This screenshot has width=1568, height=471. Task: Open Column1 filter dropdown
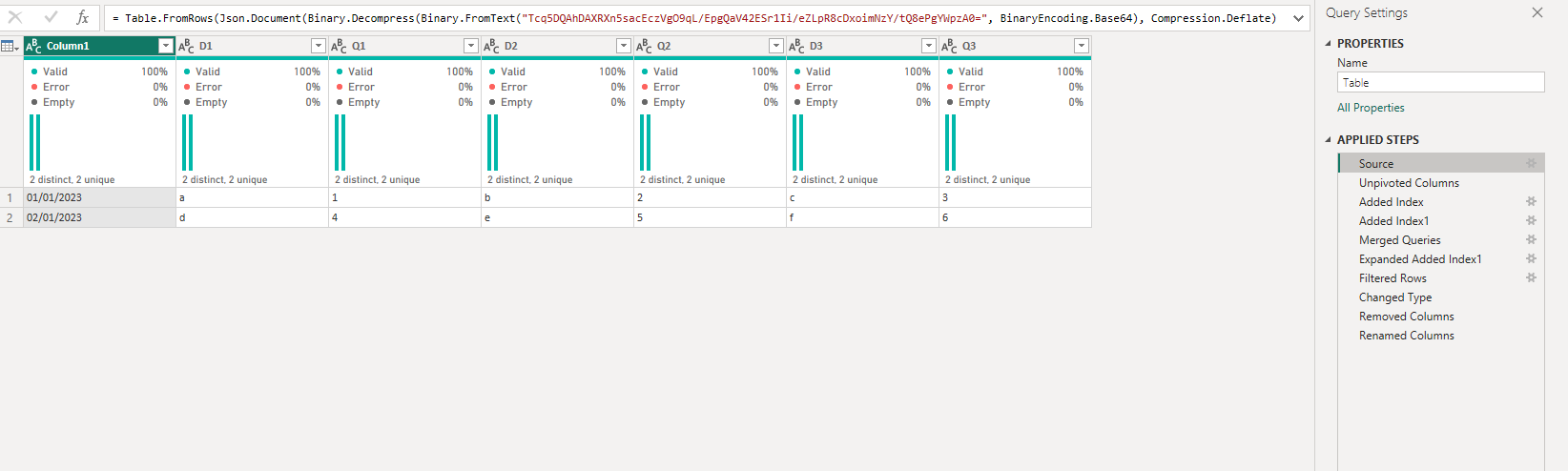(x=165, y=46)
